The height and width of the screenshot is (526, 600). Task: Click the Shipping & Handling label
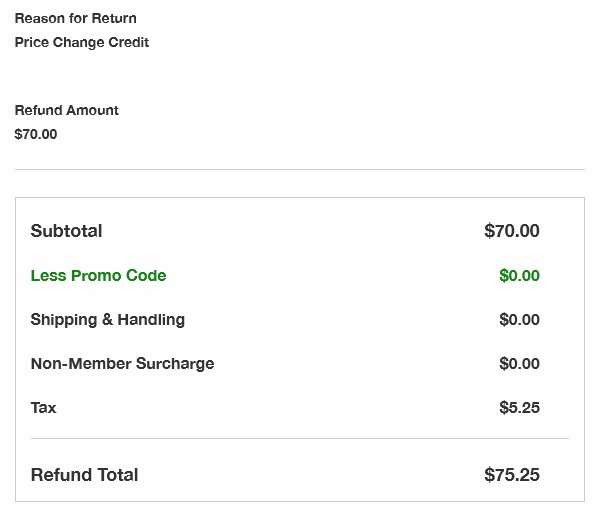click(108, 320)
